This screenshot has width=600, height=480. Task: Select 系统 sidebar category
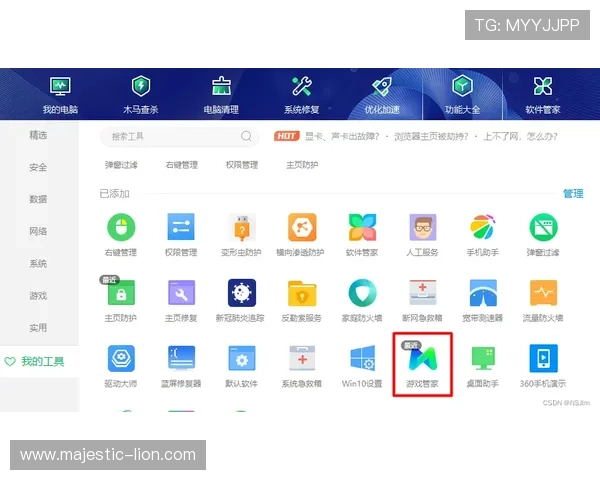point(38,263)
